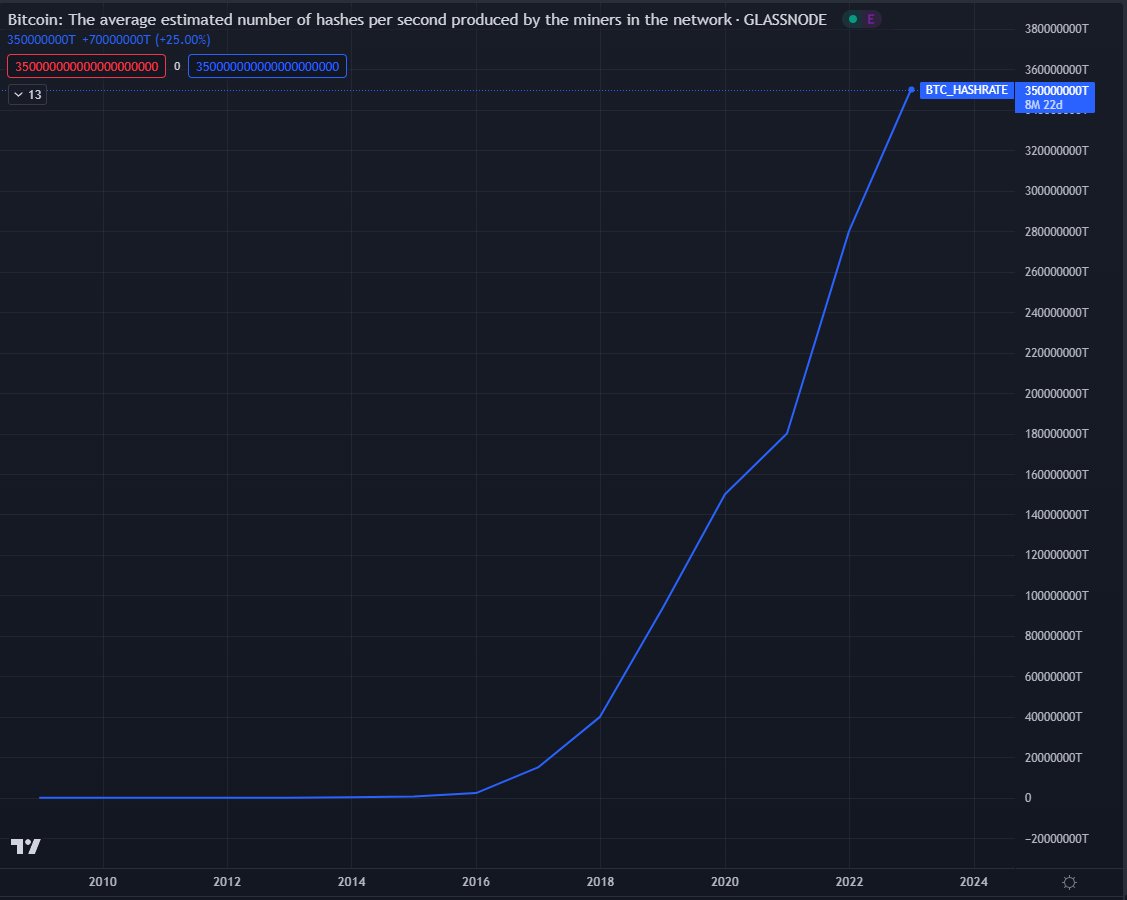Click the +25.00% price change text
The width and height of the screenshot is (1127, 900).
point(182,40)
